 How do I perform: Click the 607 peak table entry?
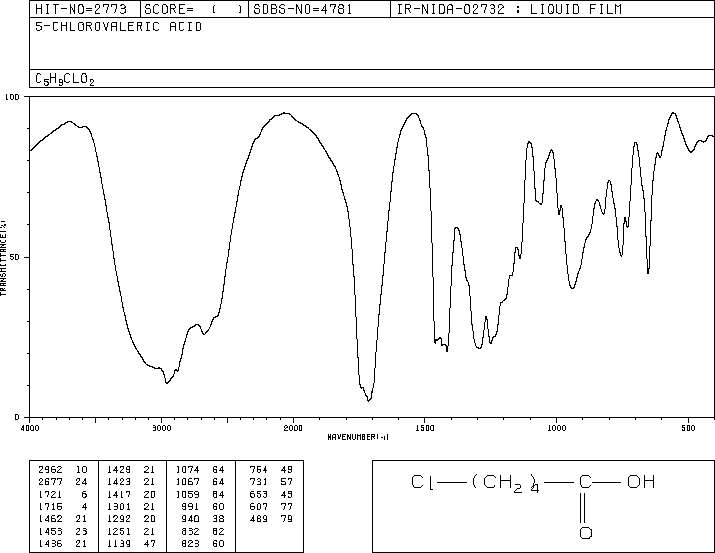[x=271, y=506]
